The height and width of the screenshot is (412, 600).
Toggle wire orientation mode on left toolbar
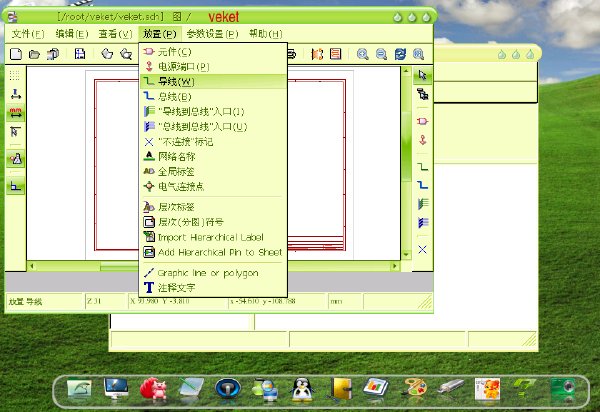tap(15, 186)
